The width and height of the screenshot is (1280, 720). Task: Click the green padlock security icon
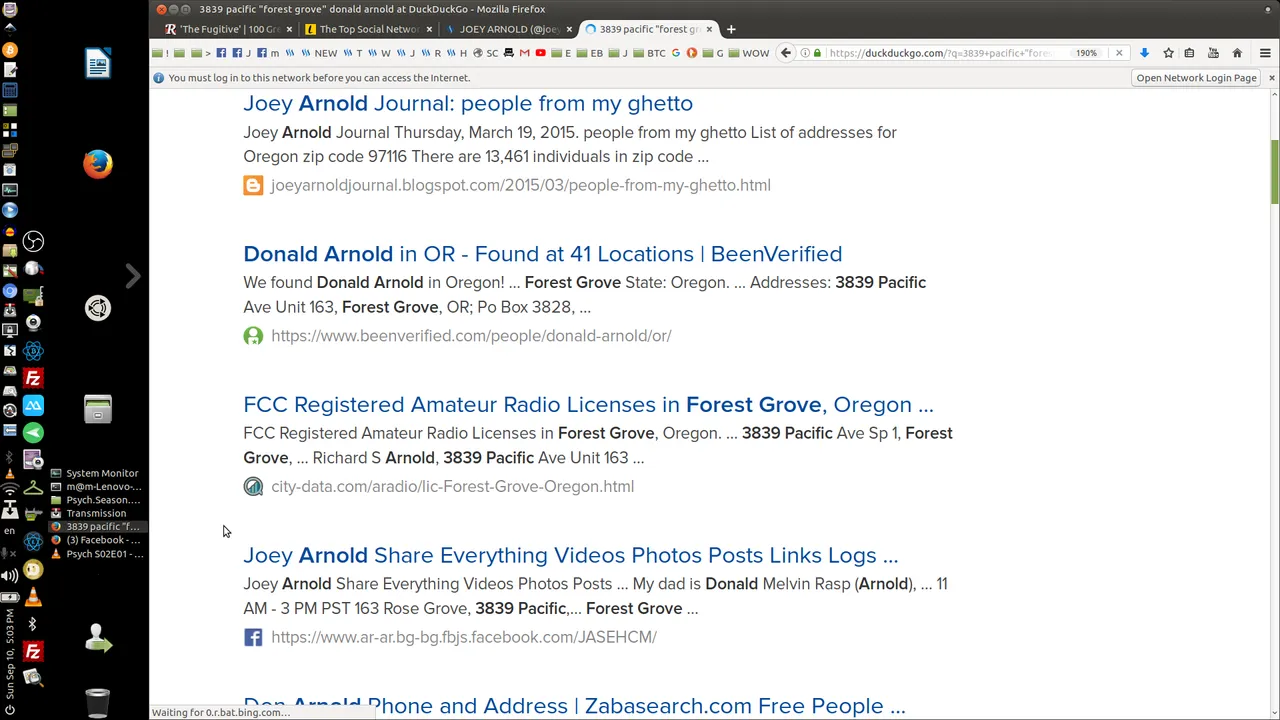(x=818, y=53)
